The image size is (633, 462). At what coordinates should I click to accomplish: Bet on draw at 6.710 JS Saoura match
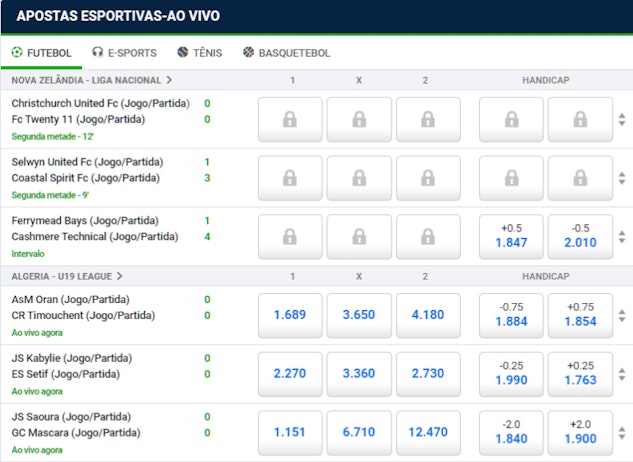(x=359, y=433)
